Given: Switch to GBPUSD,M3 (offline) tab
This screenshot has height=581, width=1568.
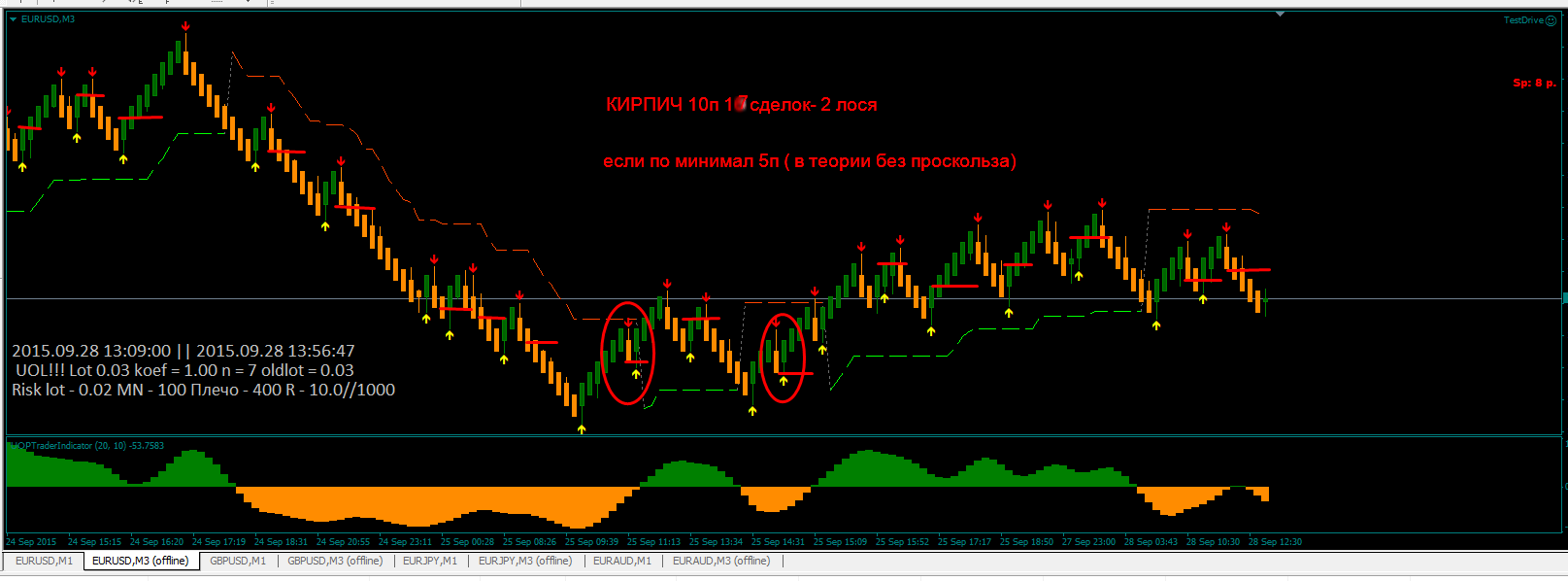Looking at the screenshot, I should (x=335, y=561).
